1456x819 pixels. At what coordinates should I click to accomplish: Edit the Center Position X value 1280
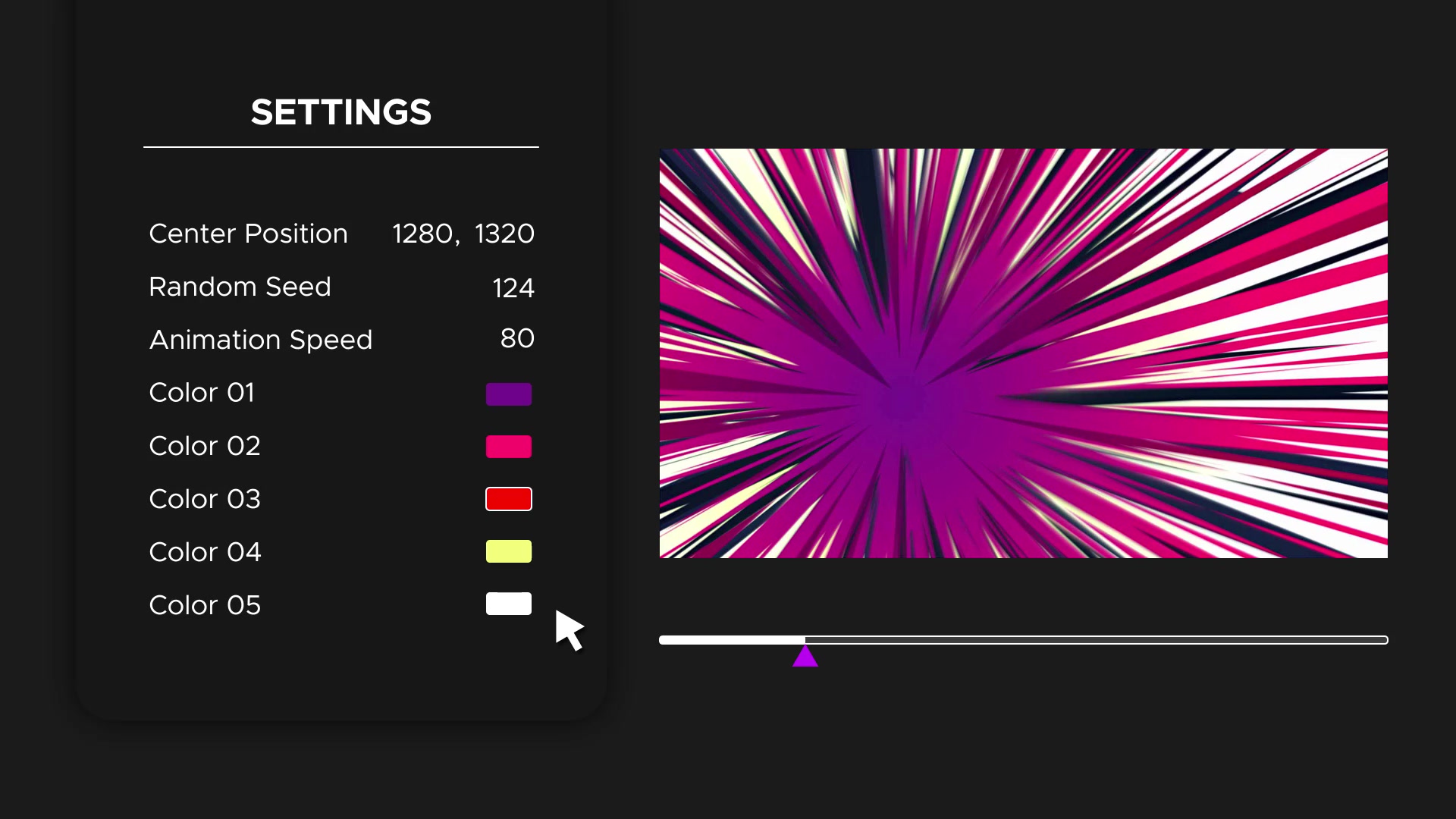pyautogui.click(x=422, y=234)
